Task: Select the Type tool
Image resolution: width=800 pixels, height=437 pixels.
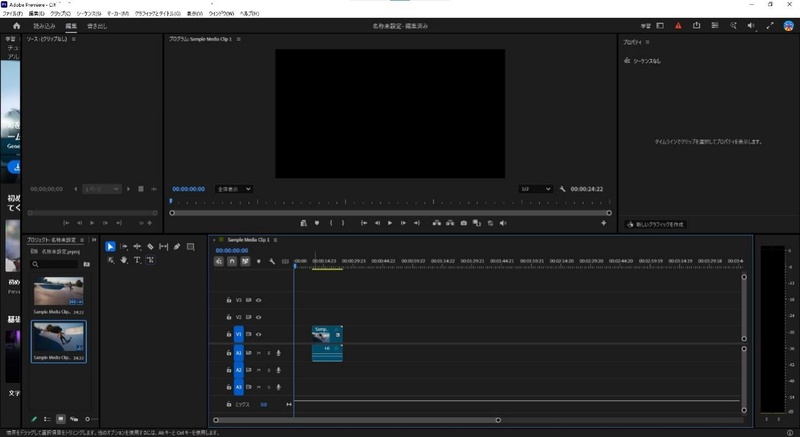Action: [x=137, y=260]
